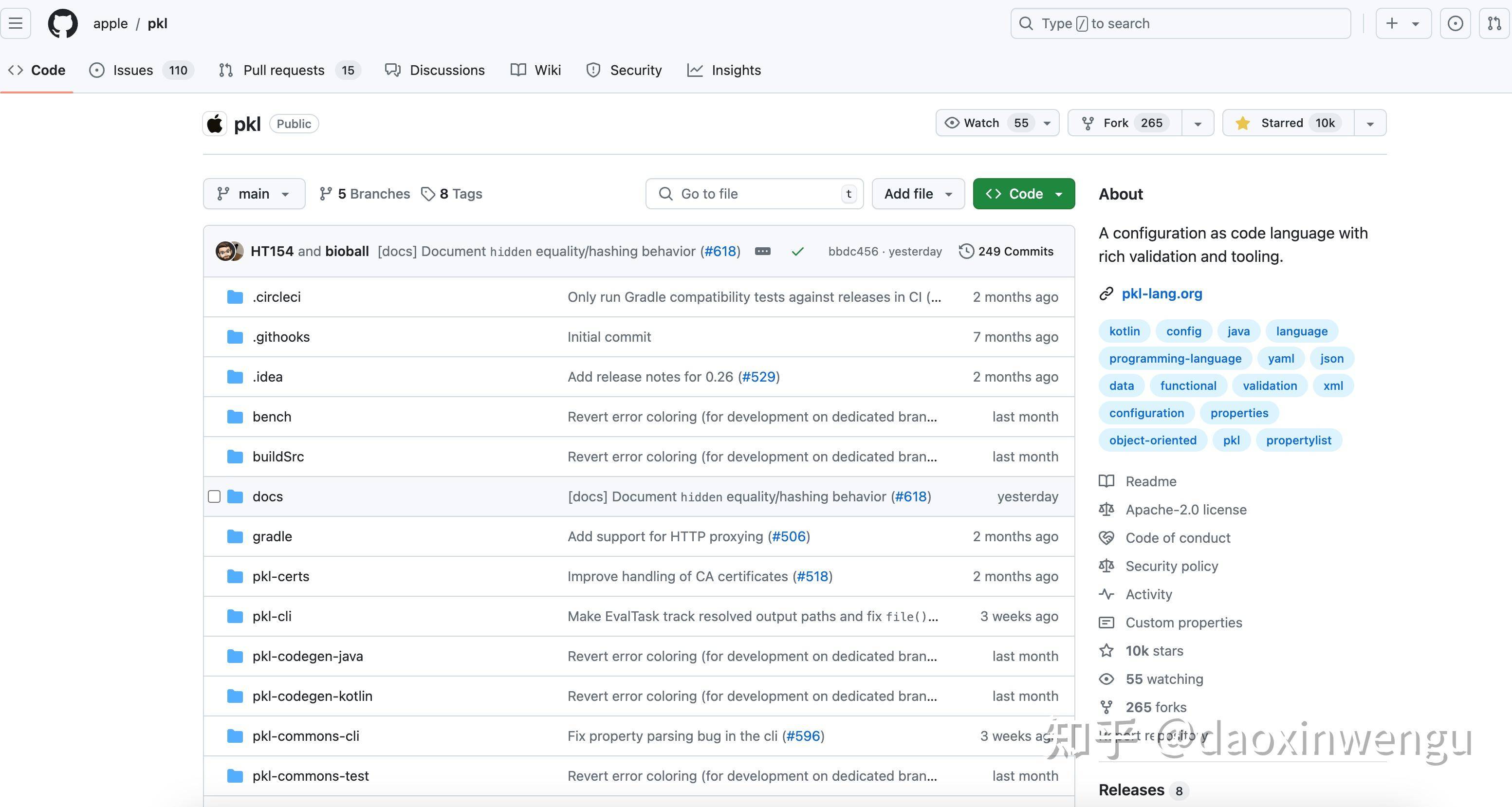Open the .idea folder
Viewport: 1512px width, 807px height.
[268, 377]
